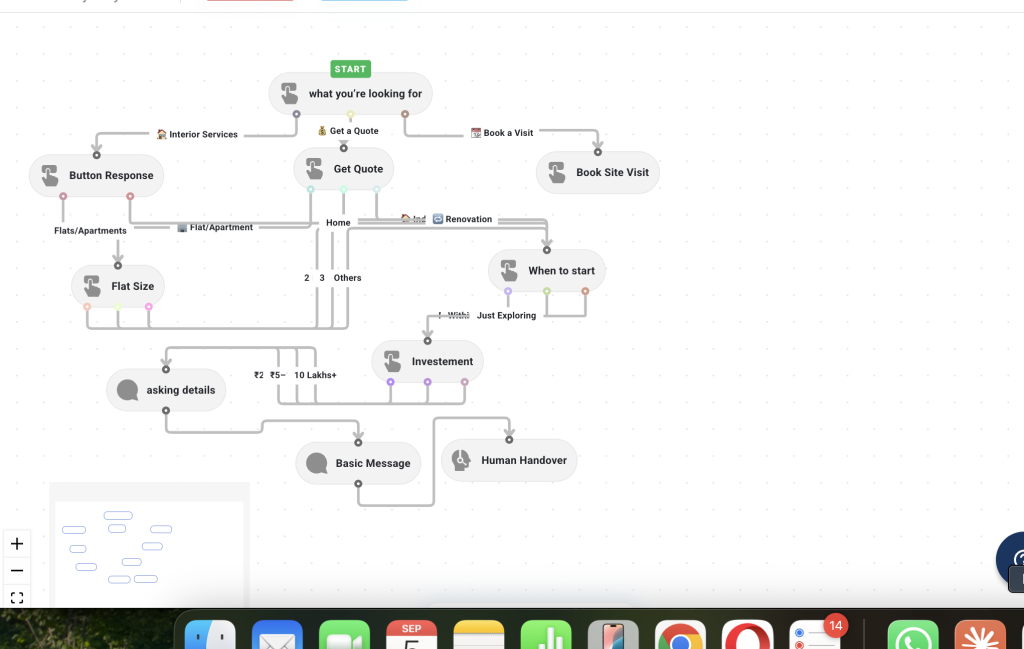Open Reminders with 14 badge in Dock
Screen dimensions: 1024x649
[x=814, y=635]
